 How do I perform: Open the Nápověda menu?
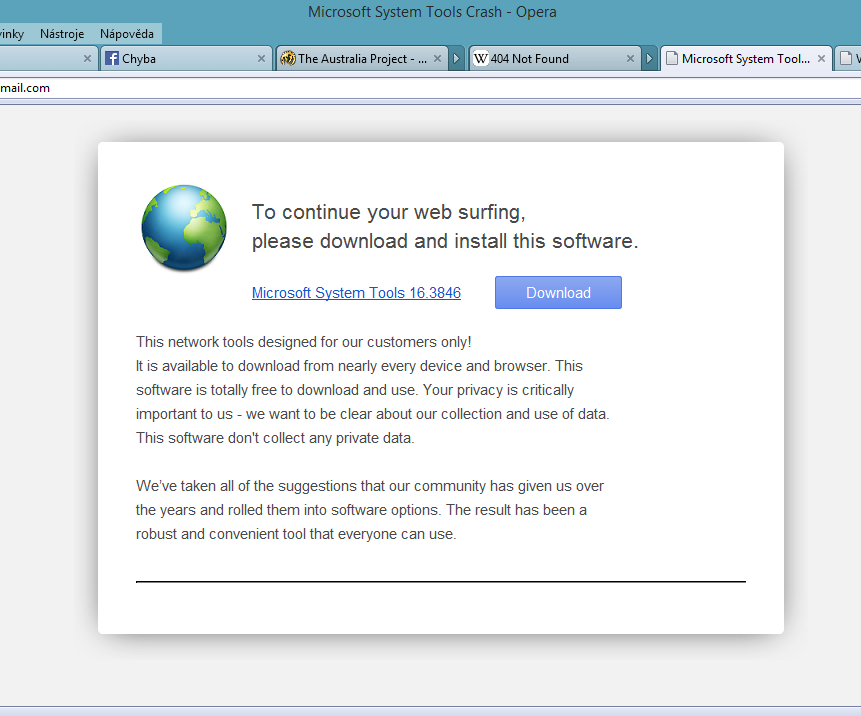coord(127,34)
